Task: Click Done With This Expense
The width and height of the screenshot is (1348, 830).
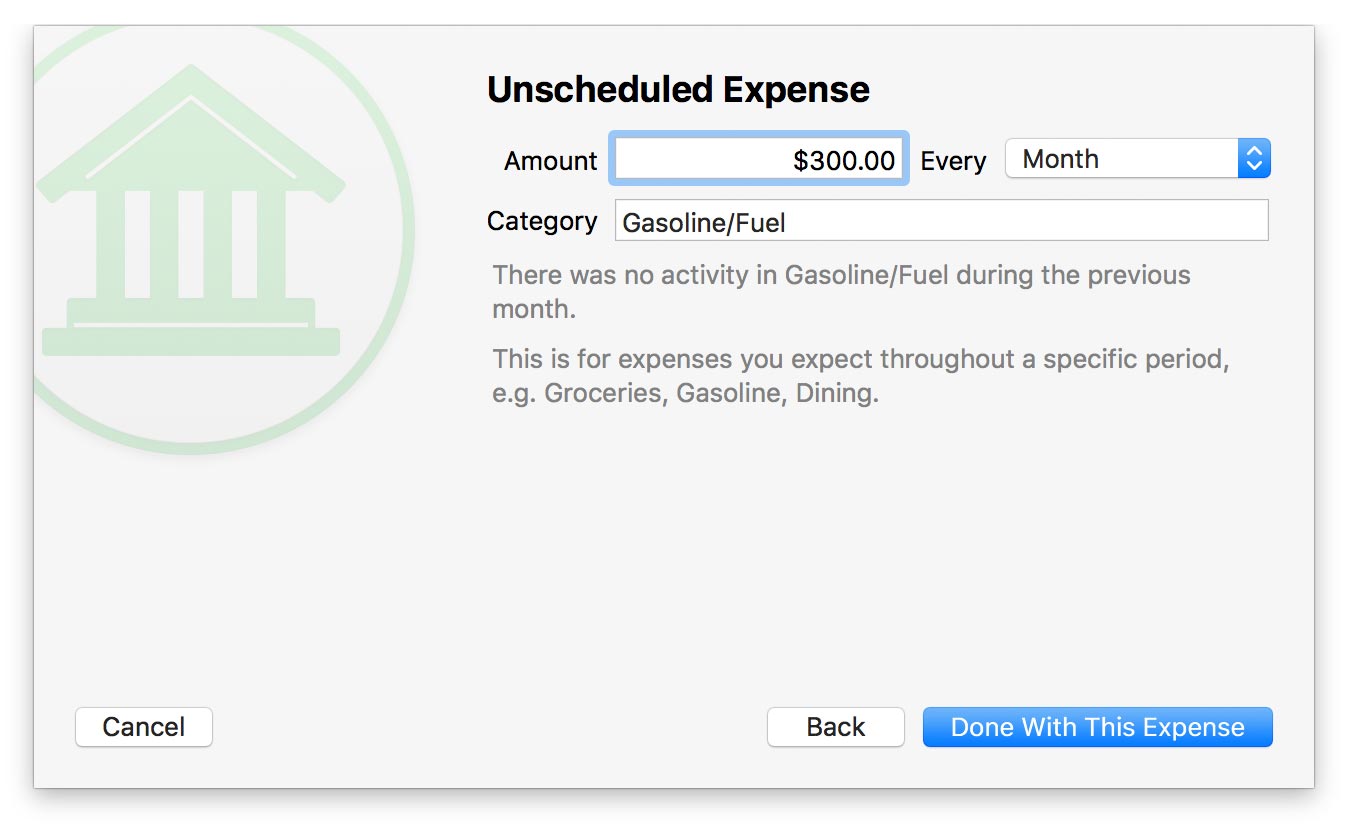Action: click(1097, 727)
